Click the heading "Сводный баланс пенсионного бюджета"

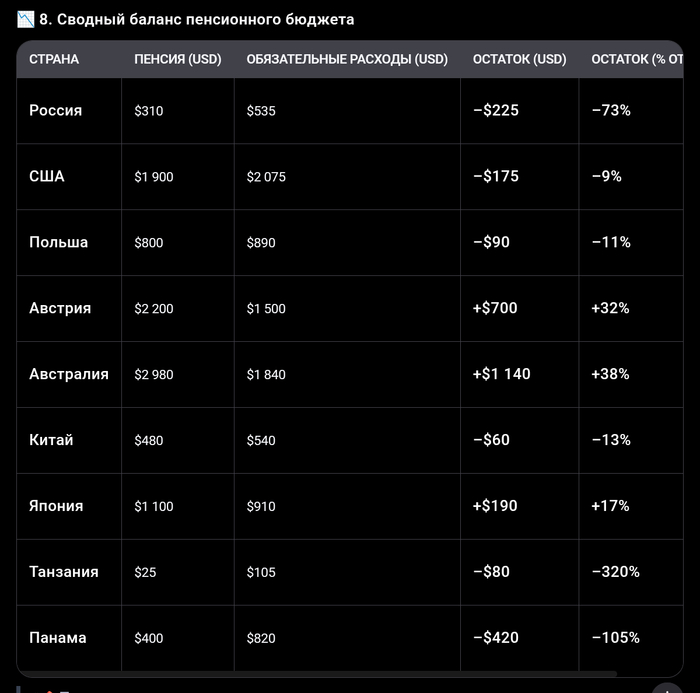click(x=205, y=19)
